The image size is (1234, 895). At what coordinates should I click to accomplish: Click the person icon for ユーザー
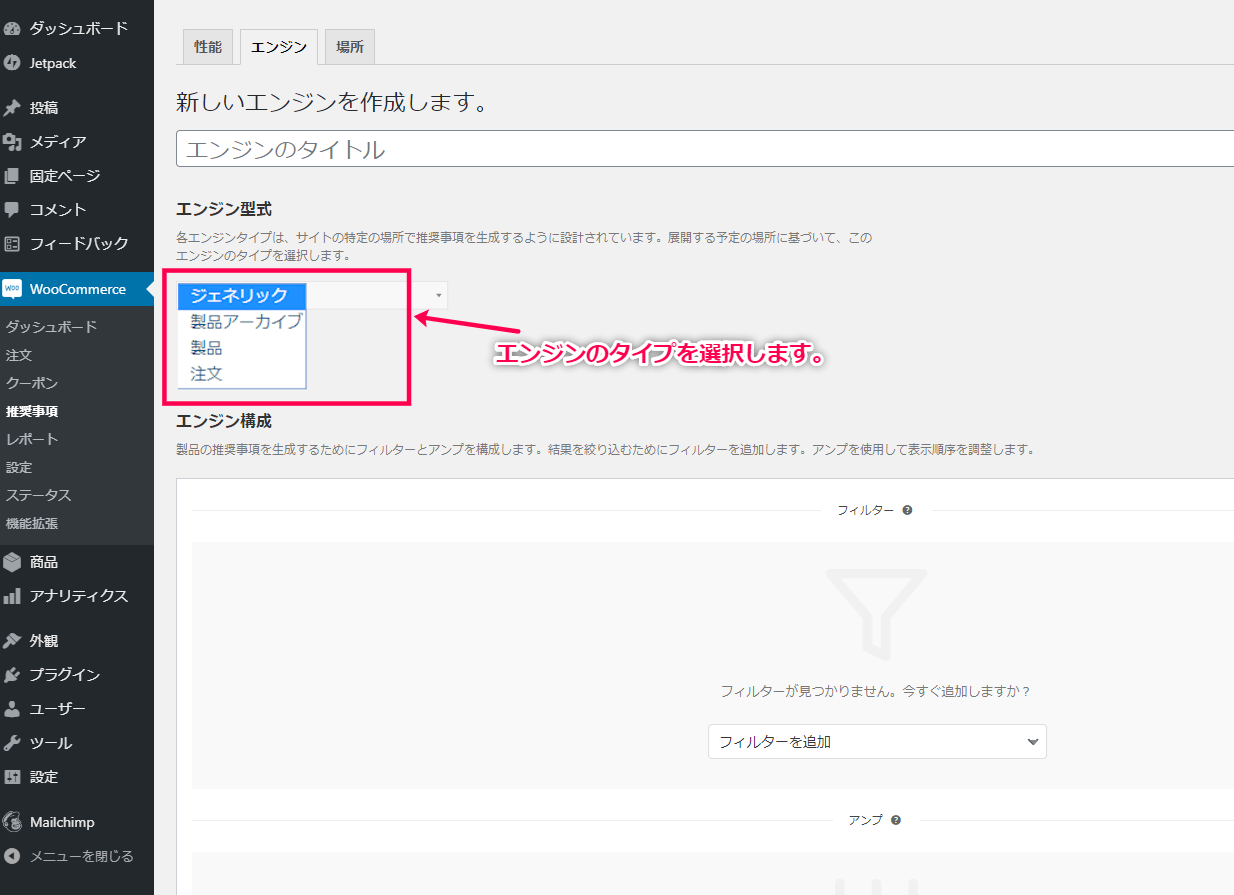12,709
